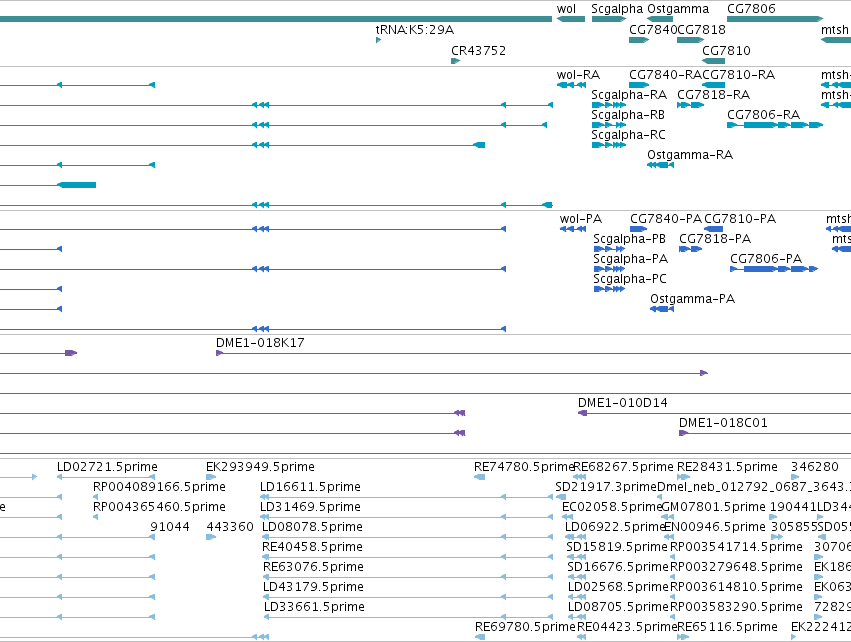The image size is (851, 642).
Task: Click the wol-RA transcript label
Action: [x=579, y=75]
